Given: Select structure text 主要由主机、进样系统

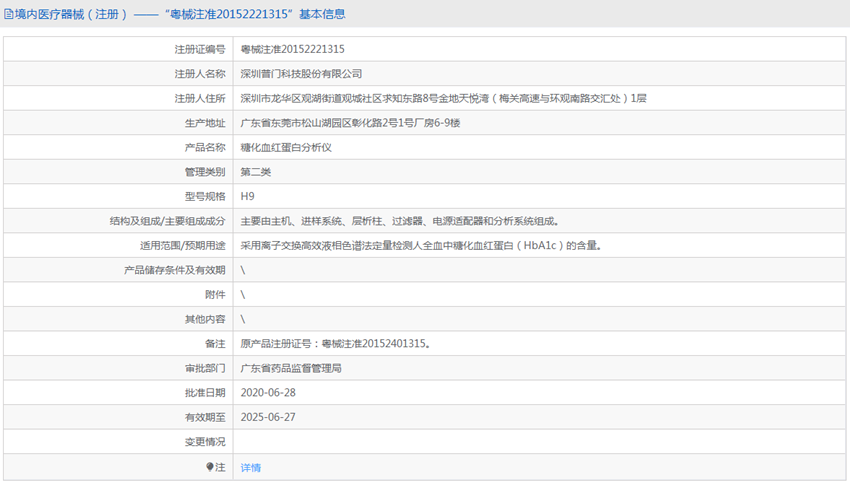Looking at the screenshot, I should click(400, 221).
